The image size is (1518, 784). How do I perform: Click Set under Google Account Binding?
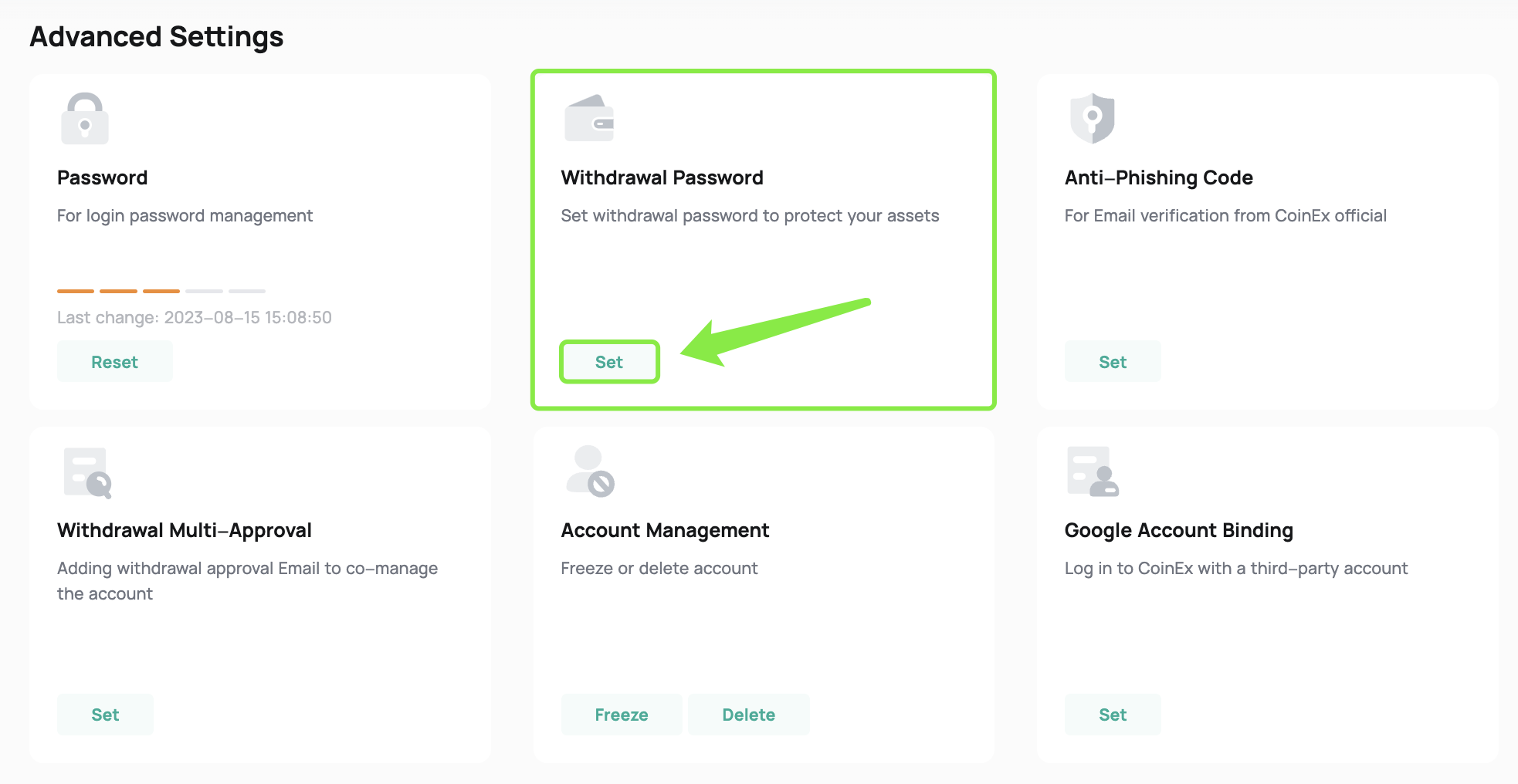[x=1112, y=714]
